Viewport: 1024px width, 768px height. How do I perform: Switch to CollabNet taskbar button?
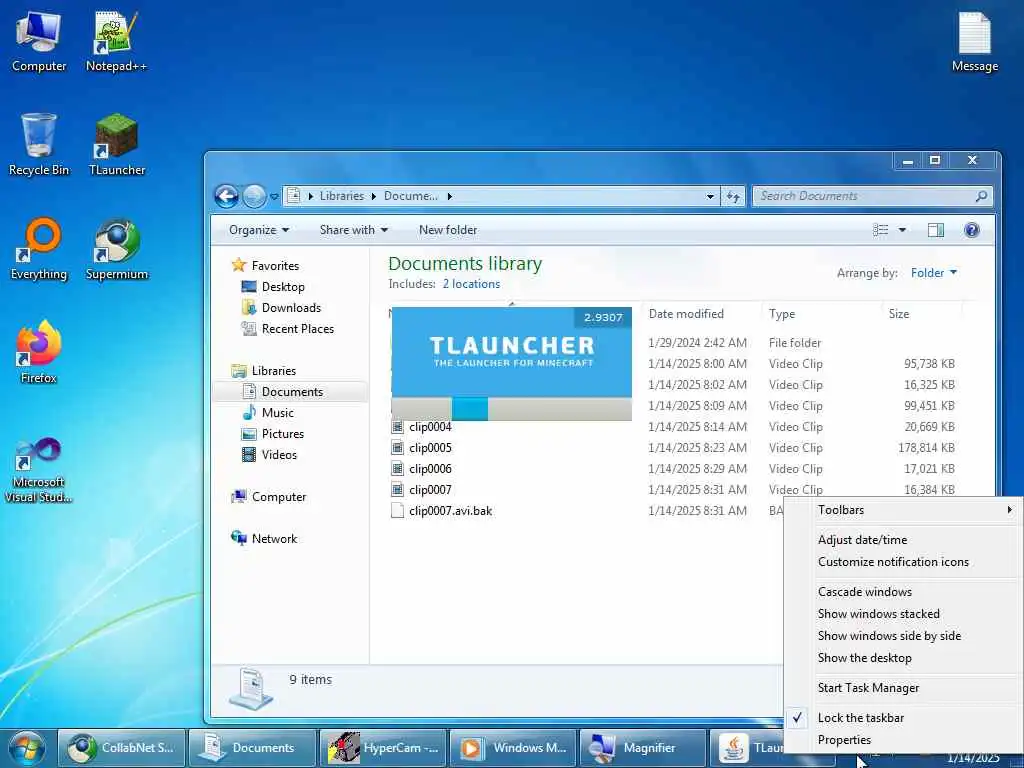(121, 748)
